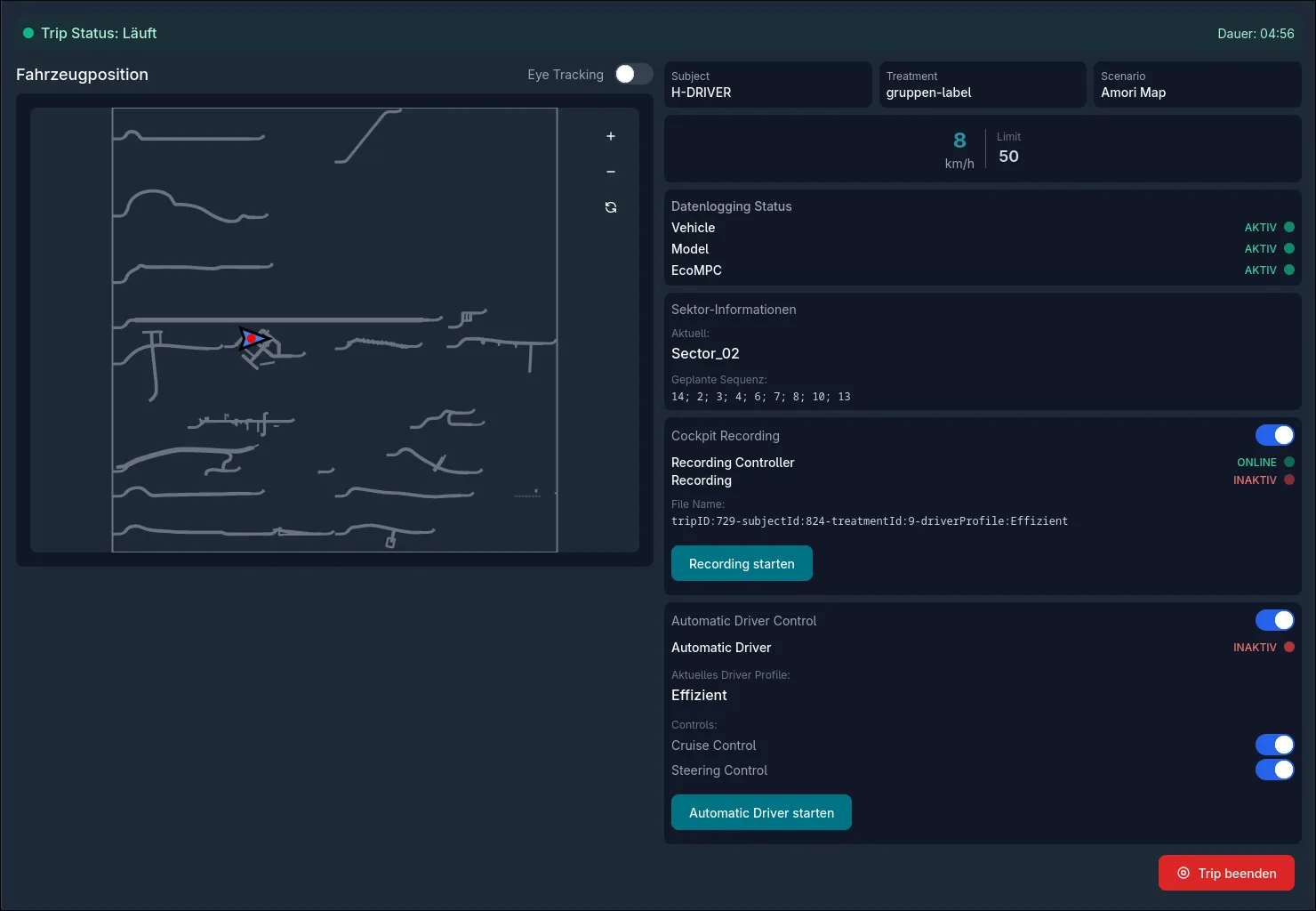
Task: Click the EcoMPC AKTIV status dot
Action: (1289, 270)
